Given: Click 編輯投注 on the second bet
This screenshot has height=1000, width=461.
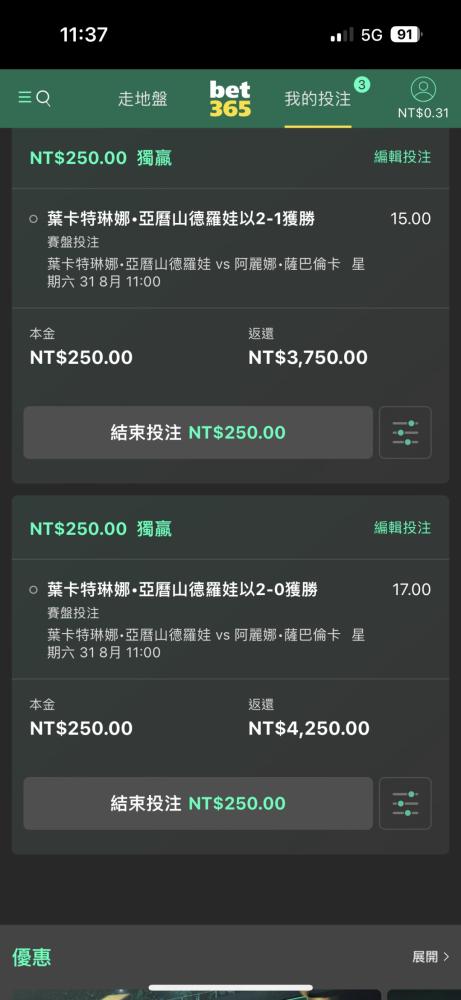Looking at the screenshot, I should 402,528.
